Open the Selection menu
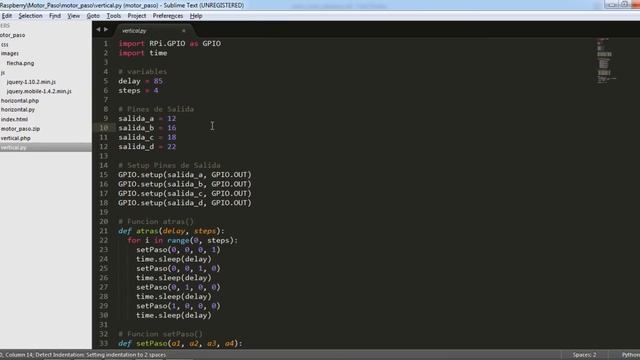 tap(30, 16)
